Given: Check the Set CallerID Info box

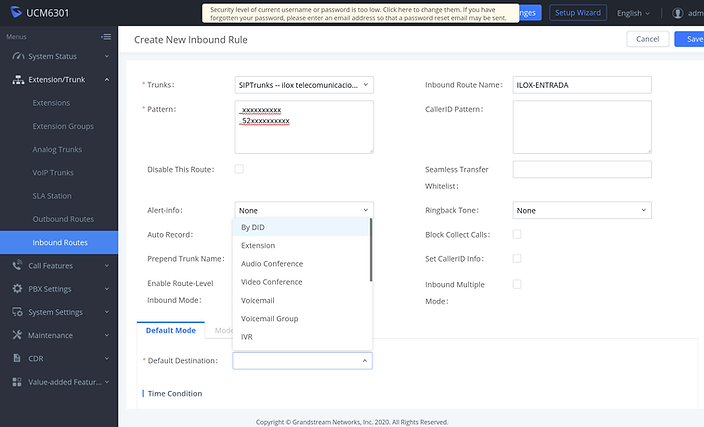Looking at the screenshot, I should point(517,258).
